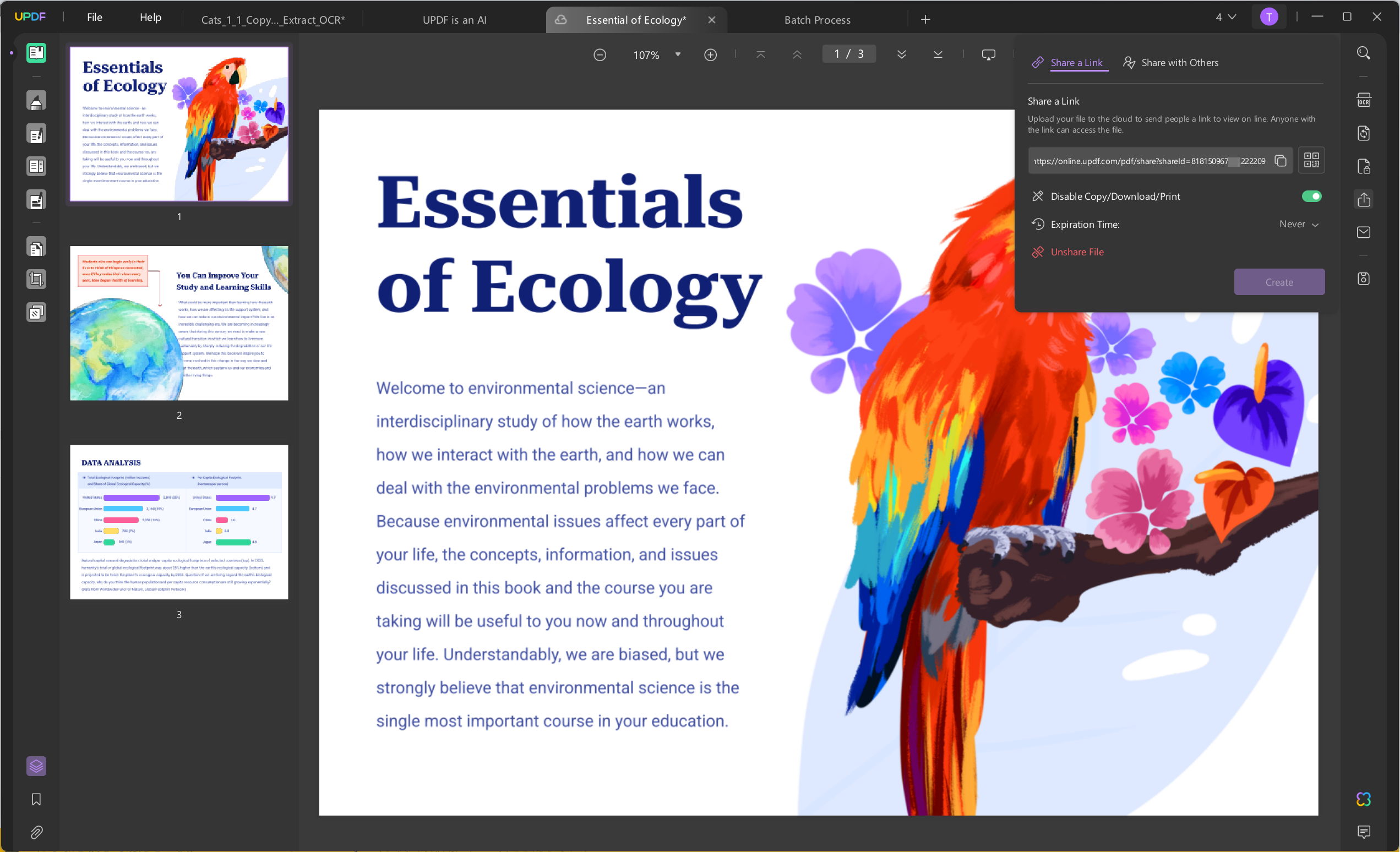The image size is (1400, 852).
Task: Open the attachments paperclip icon
Action: (36, 832)
